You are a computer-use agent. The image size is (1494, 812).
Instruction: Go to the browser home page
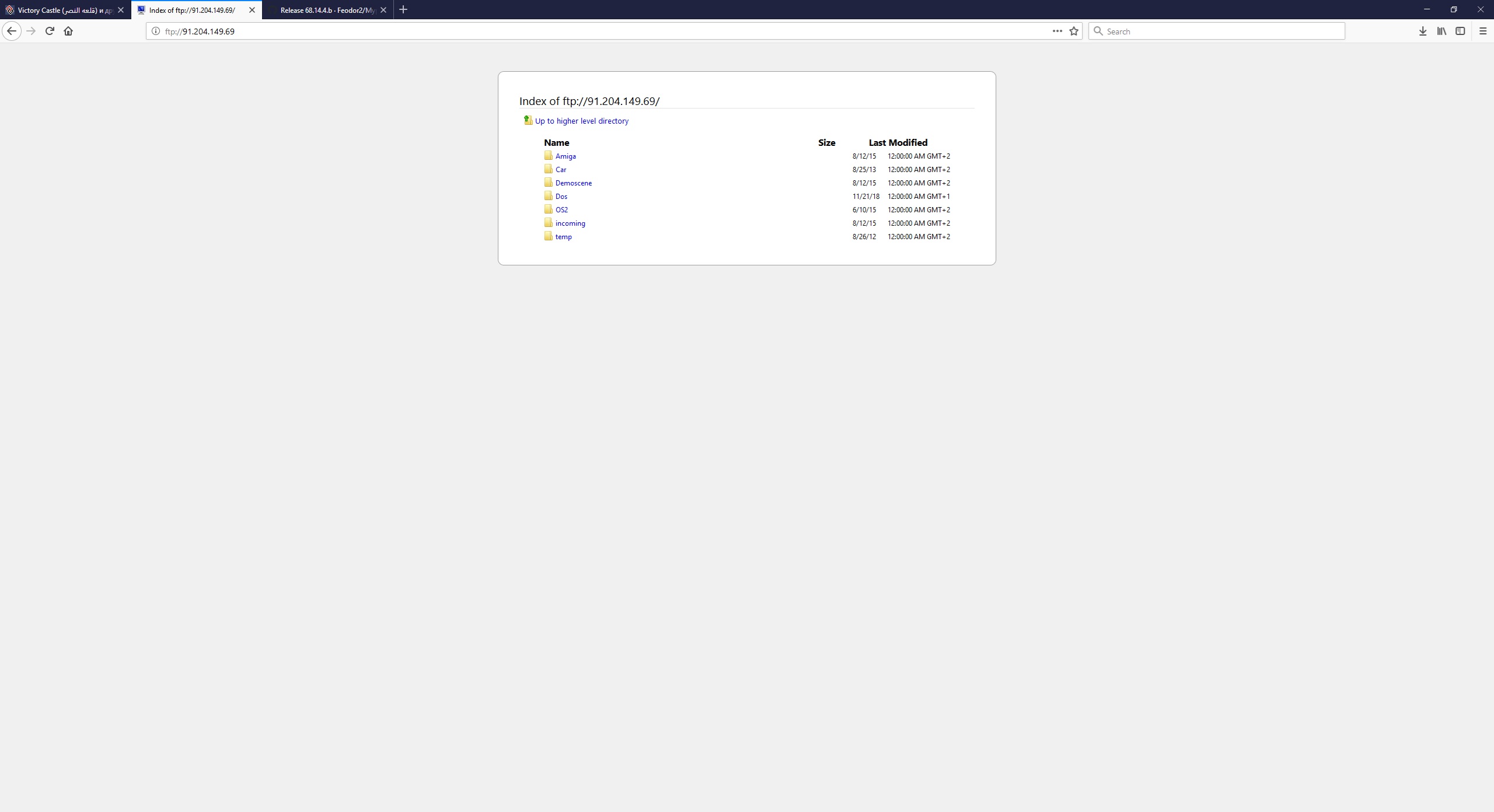point(68,31)
